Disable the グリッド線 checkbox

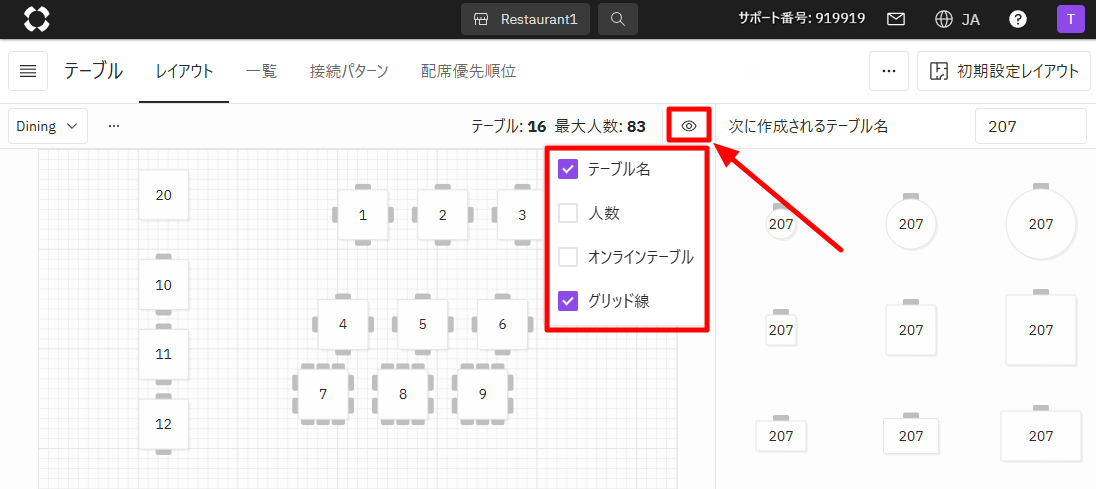click(568, 300)
